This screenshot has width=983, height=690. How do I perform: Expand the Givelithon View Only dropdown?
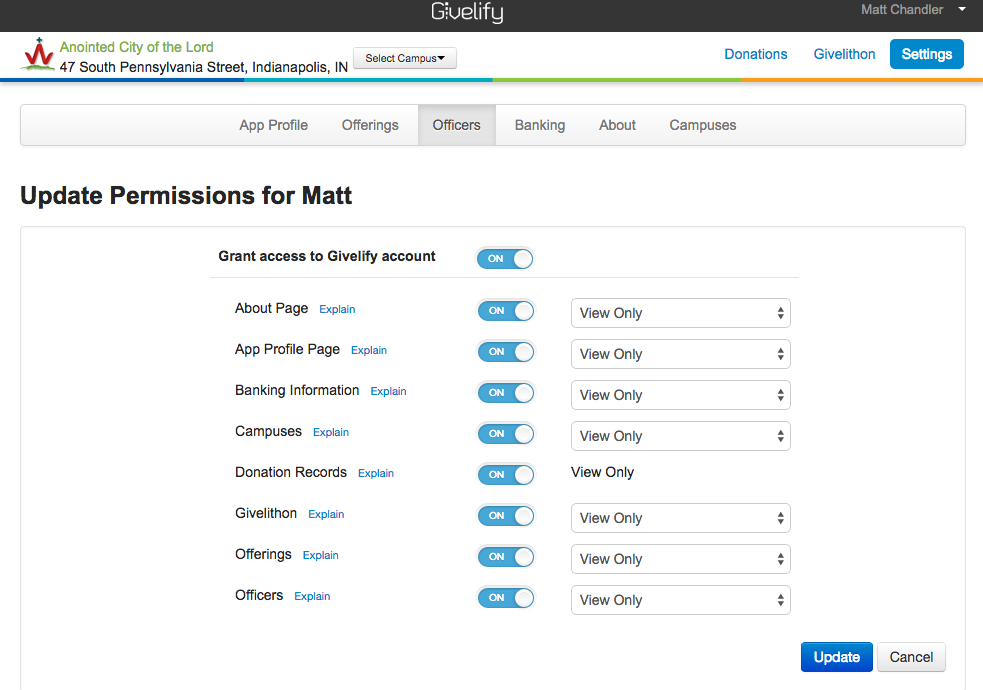(680, 518)
